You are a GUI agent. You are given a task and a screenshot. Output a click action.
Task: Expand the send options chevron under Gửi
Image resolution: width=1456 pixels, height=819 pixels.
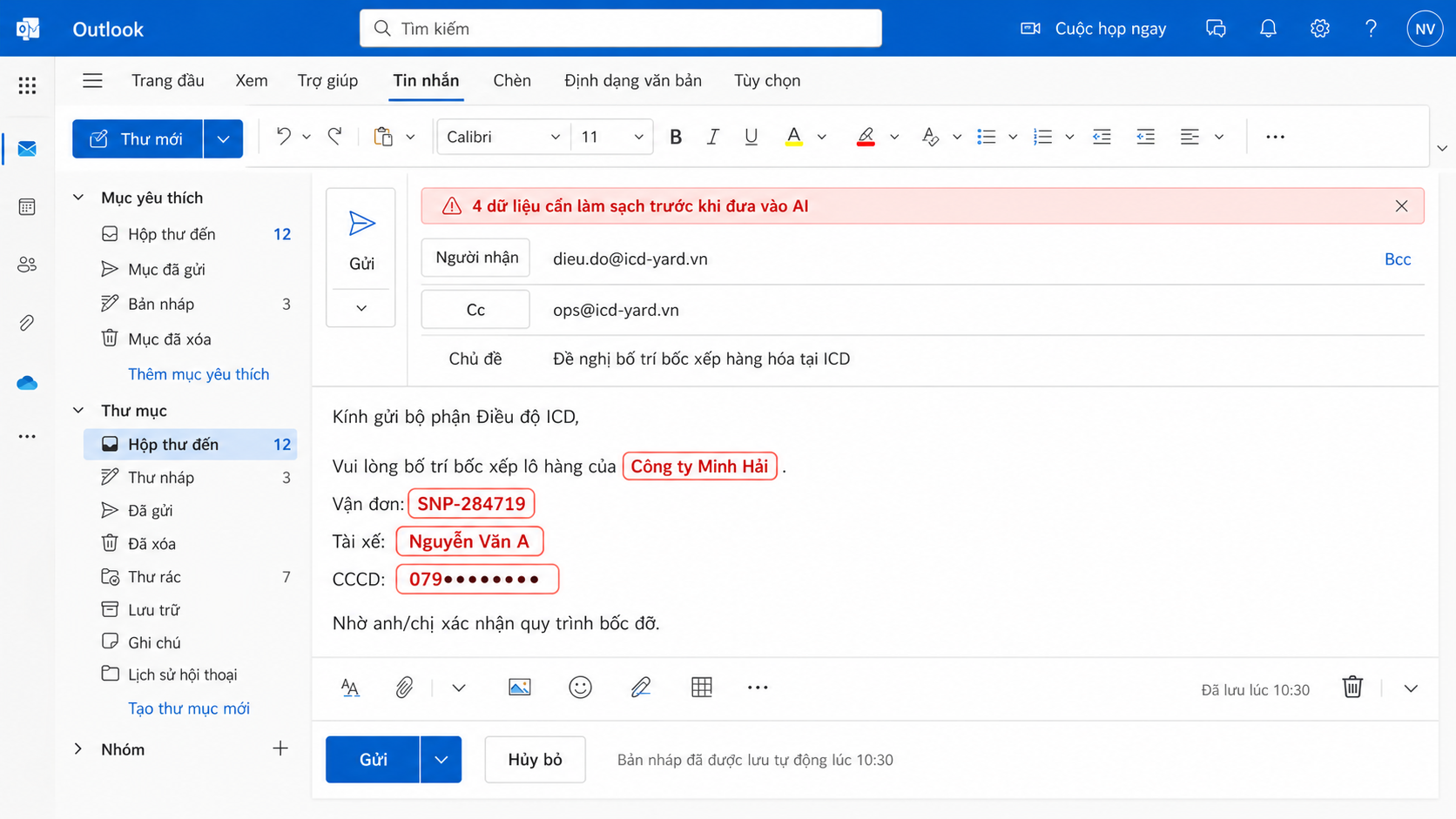pos(361,308)
